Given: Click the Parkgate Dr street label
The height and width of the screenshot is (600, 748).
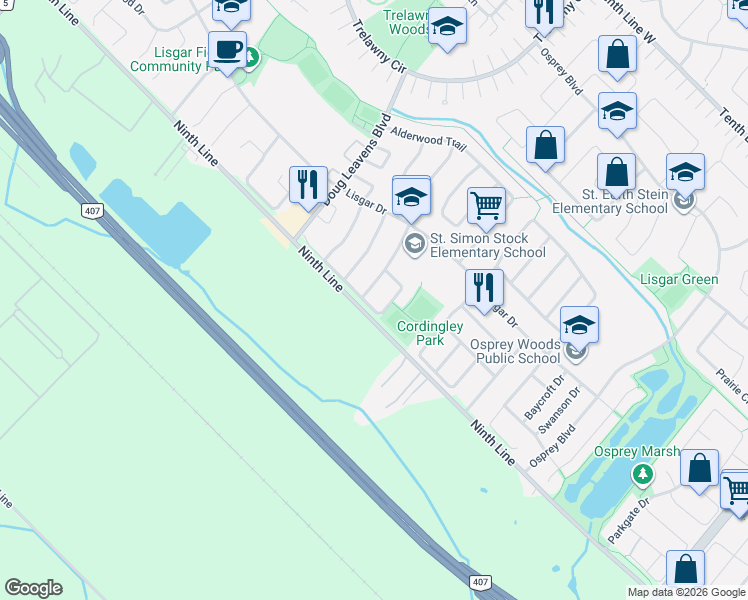Looking at the screenshot, I should point(629,521).
